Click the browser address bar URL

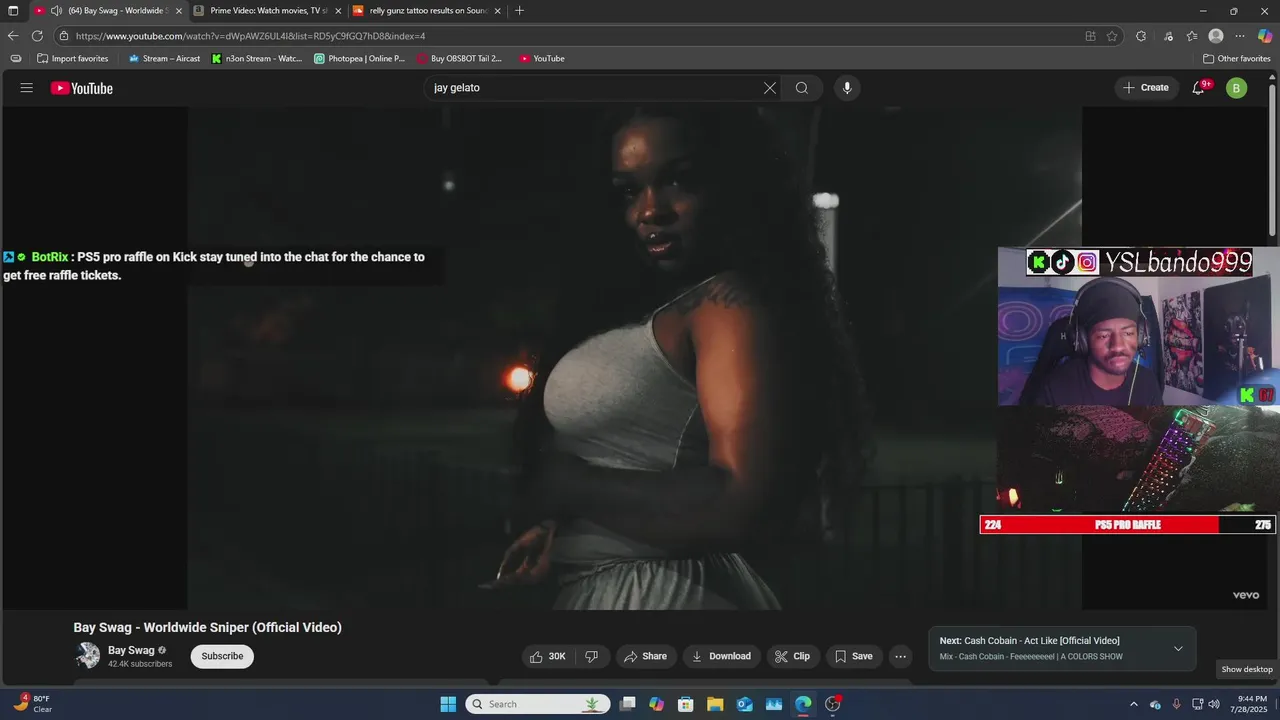click(x=250, y=36)
